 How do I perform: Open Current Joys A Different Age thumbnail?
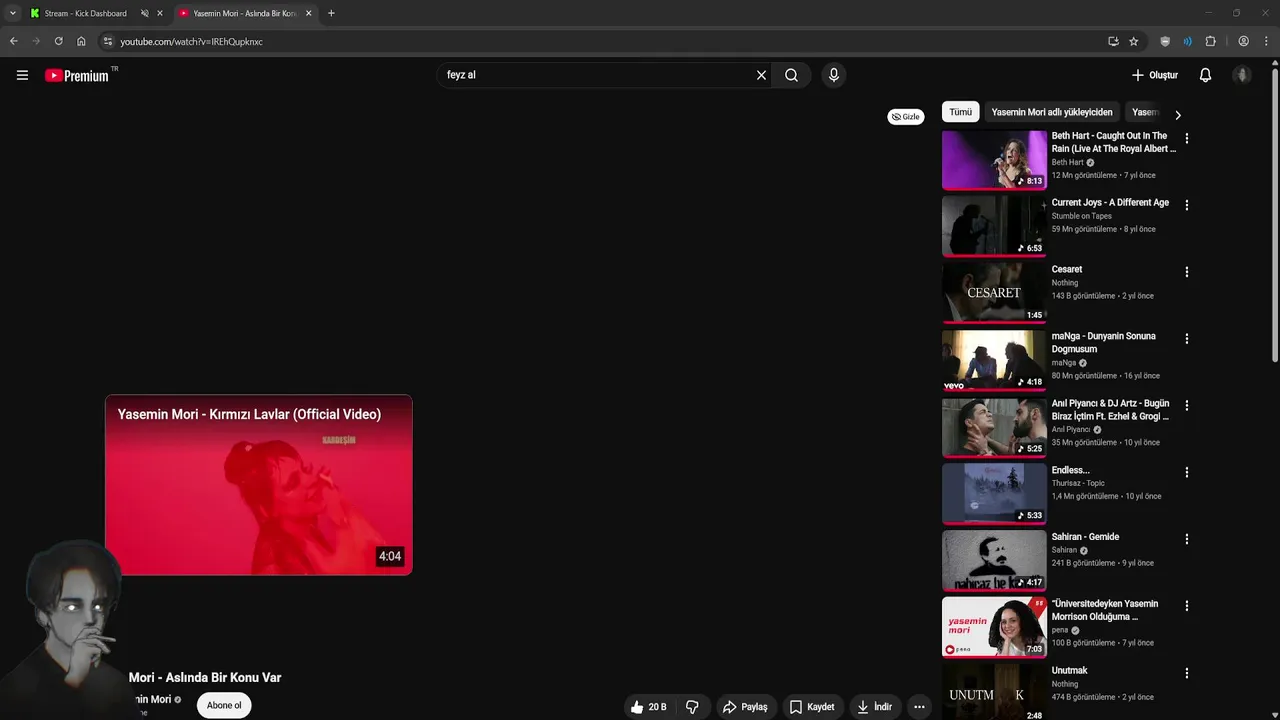(994, 227)
